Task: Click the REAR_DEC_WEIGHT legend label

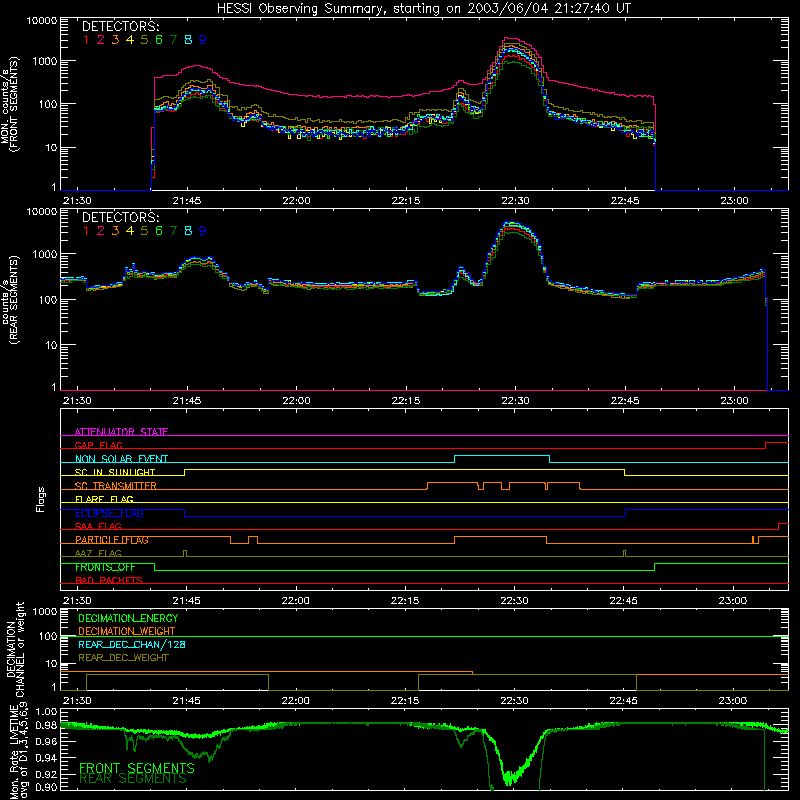Action: coord(123,658)
